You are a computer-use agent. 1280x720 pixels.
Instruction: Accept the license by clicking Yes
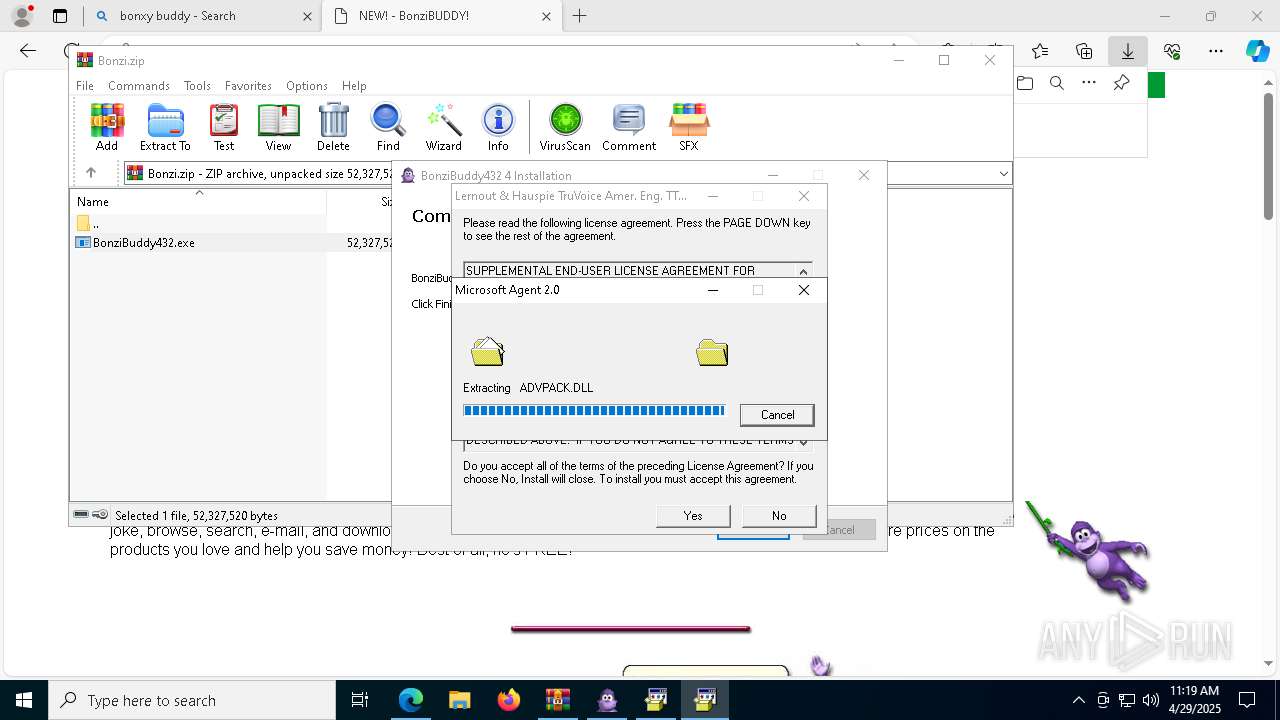click(x=693, y=516)
